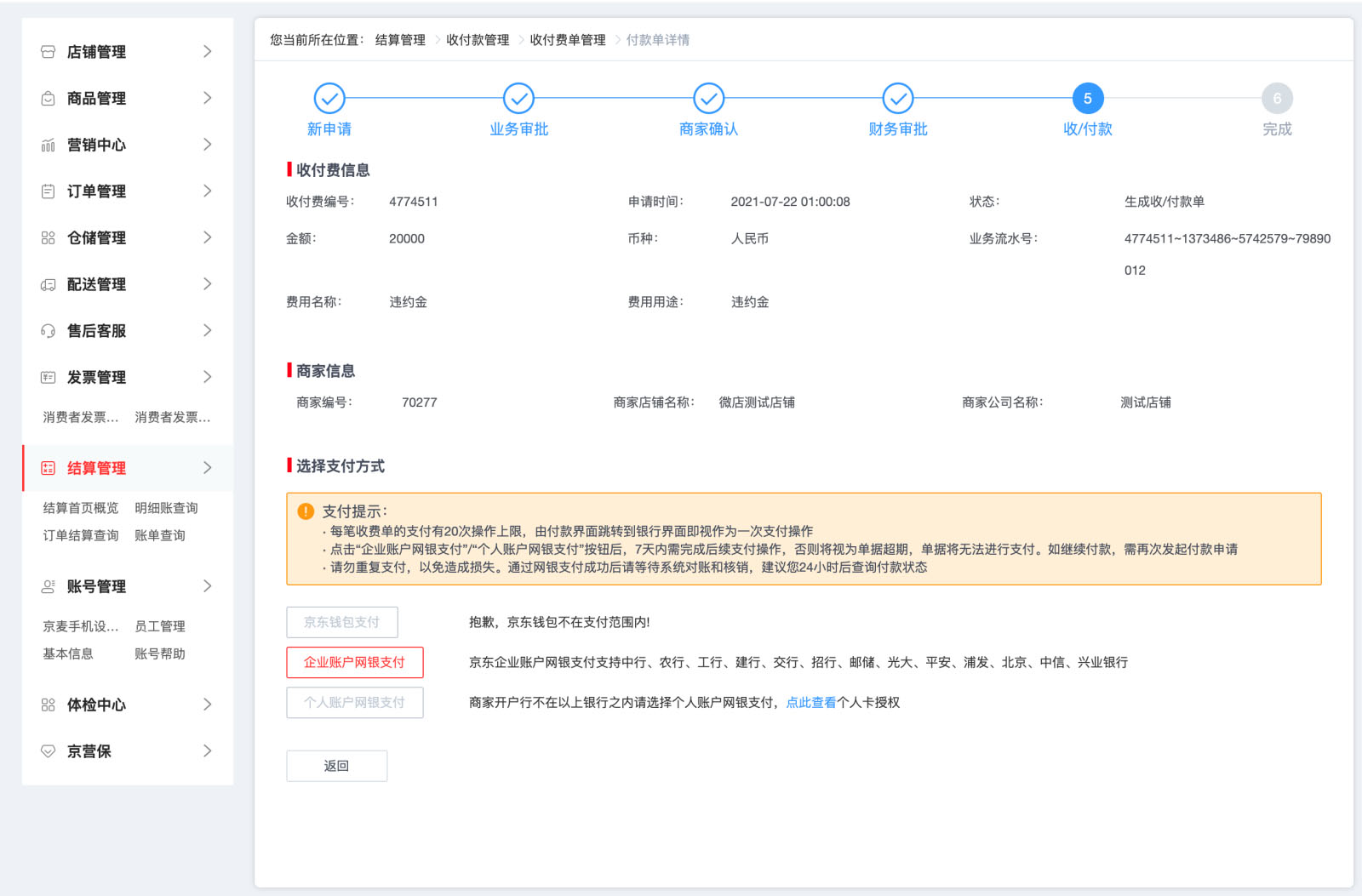
Task: Click the orange payment warning alert icon
Action: [x=305, y=511]
